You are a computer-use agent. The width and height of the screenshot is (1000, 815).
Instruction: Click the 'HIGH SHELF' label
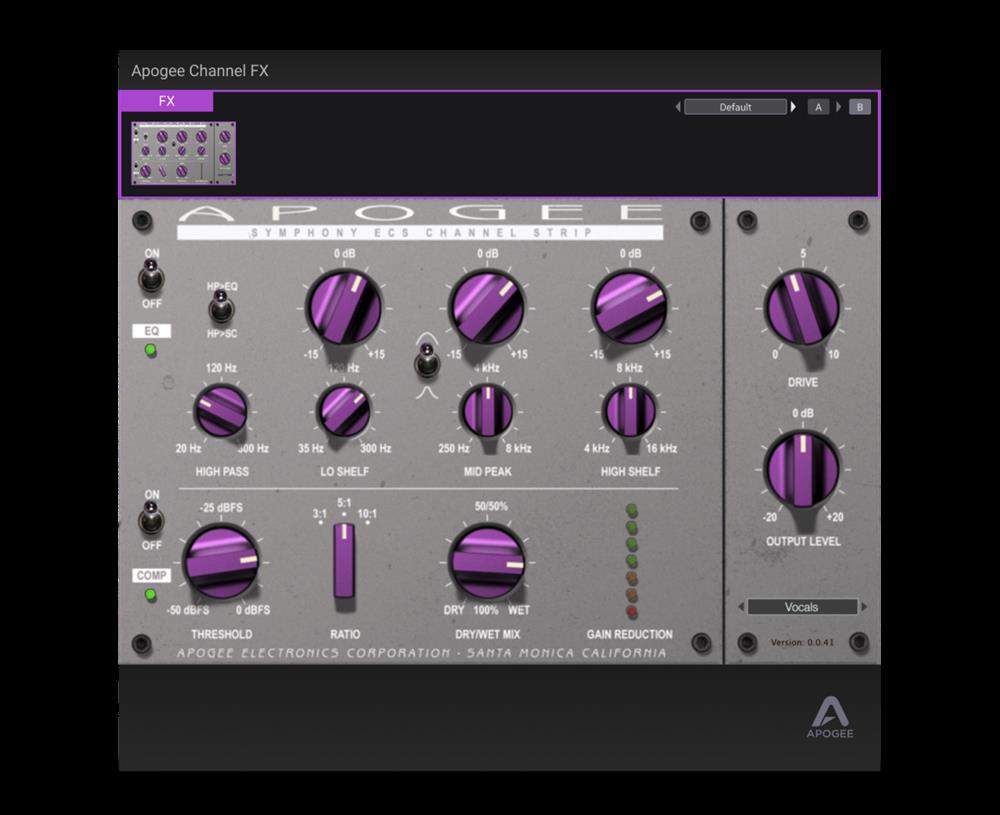(630, 472)
